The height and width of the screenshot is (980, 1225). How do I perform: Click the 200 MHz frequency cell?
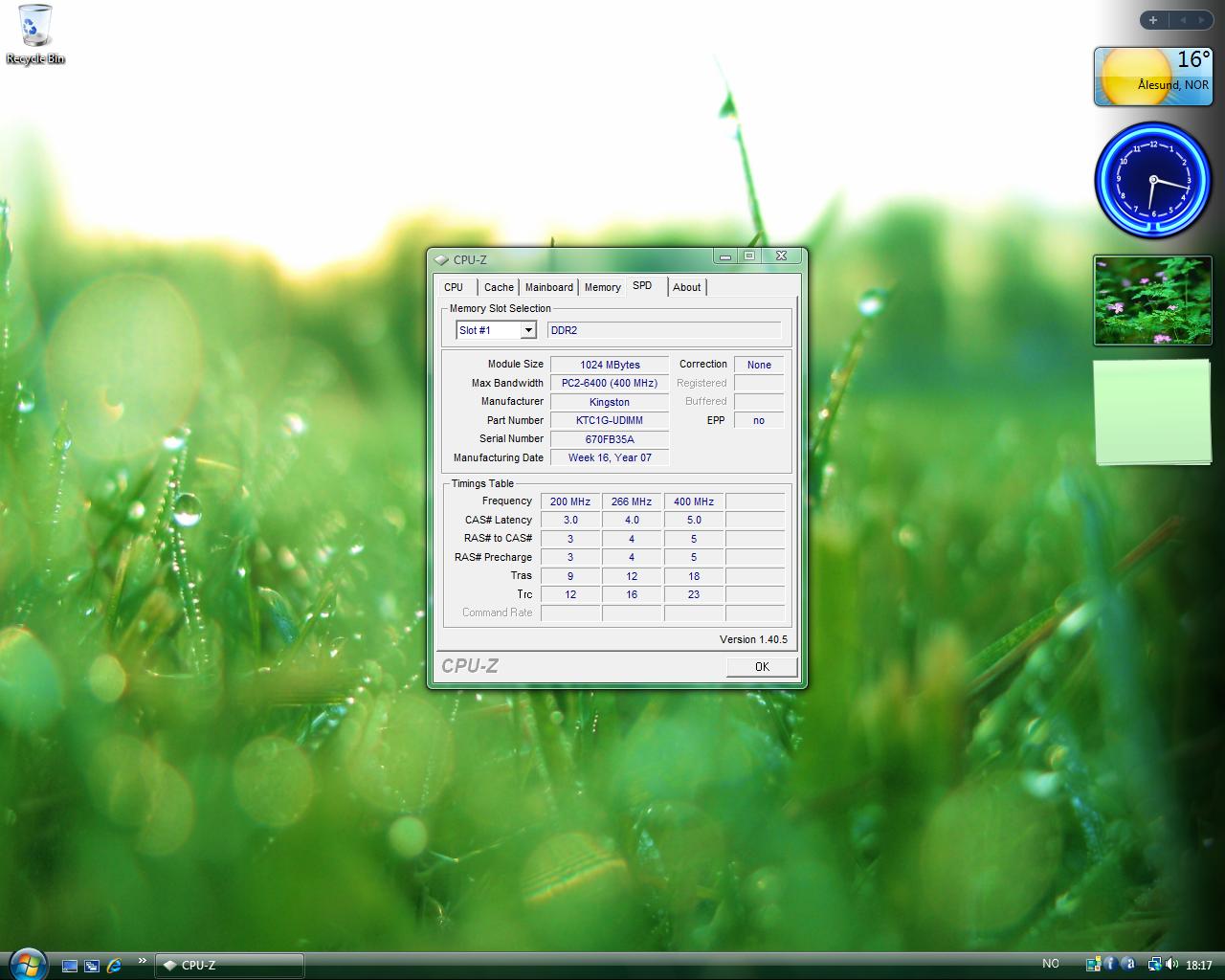point(570,501)
